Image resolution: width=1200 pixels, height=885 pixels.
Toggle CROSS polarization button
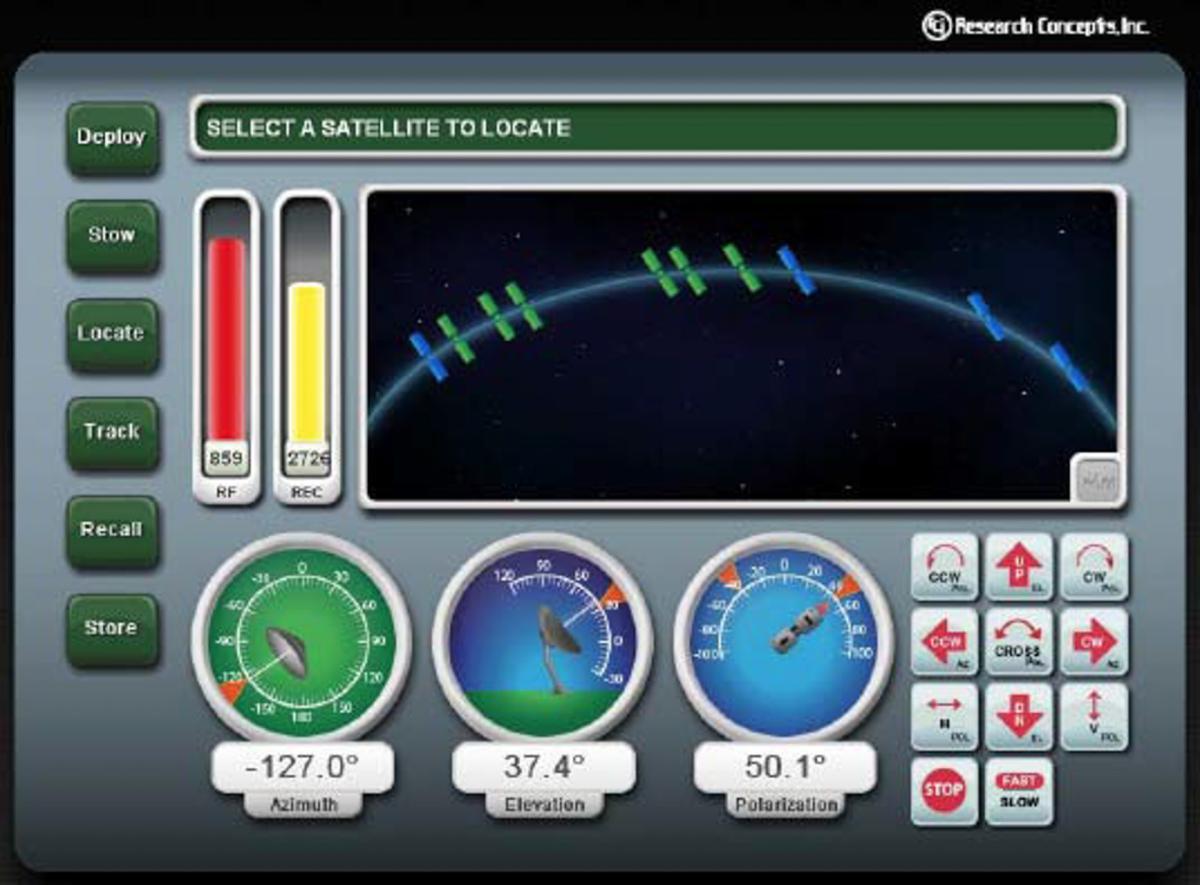tap(1018, 642)
